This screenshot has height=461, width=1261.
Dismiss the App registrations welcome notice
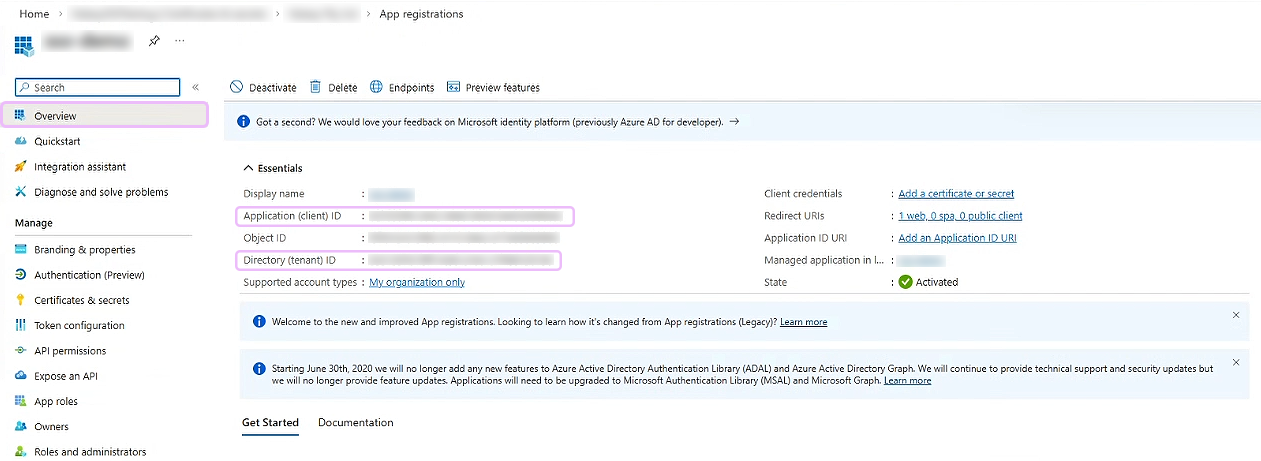click(1236, 315)
